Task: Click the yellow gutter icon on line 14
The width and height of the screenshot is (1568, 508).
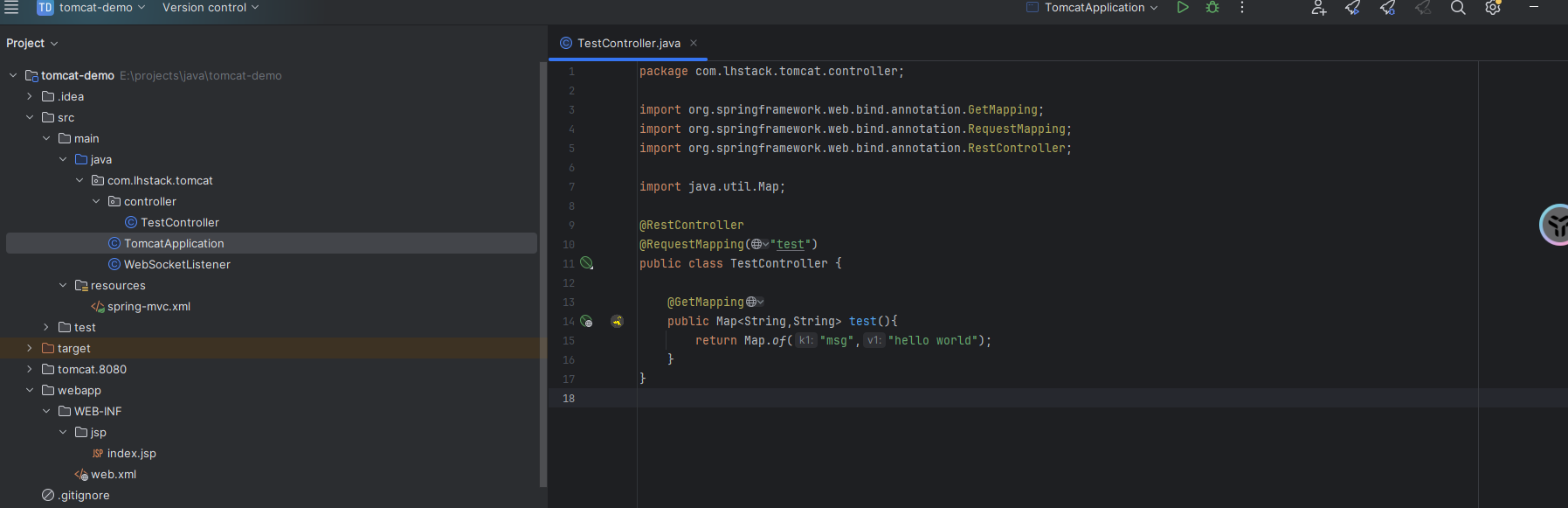Action: [x=617, y=322]
